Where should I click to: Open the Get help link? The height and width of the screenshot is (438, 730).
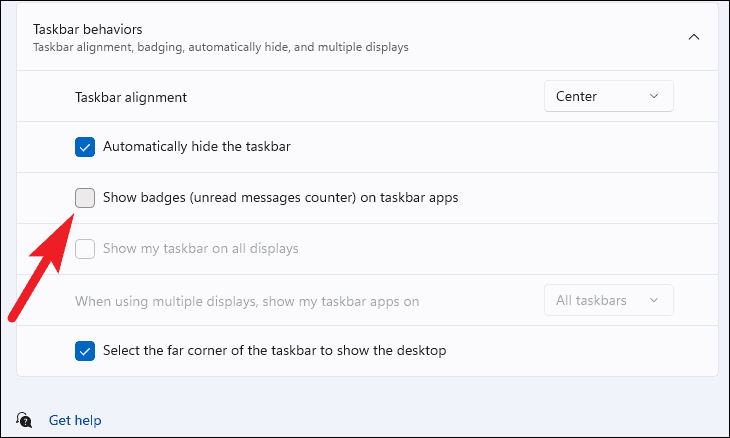tap(75, 420)
